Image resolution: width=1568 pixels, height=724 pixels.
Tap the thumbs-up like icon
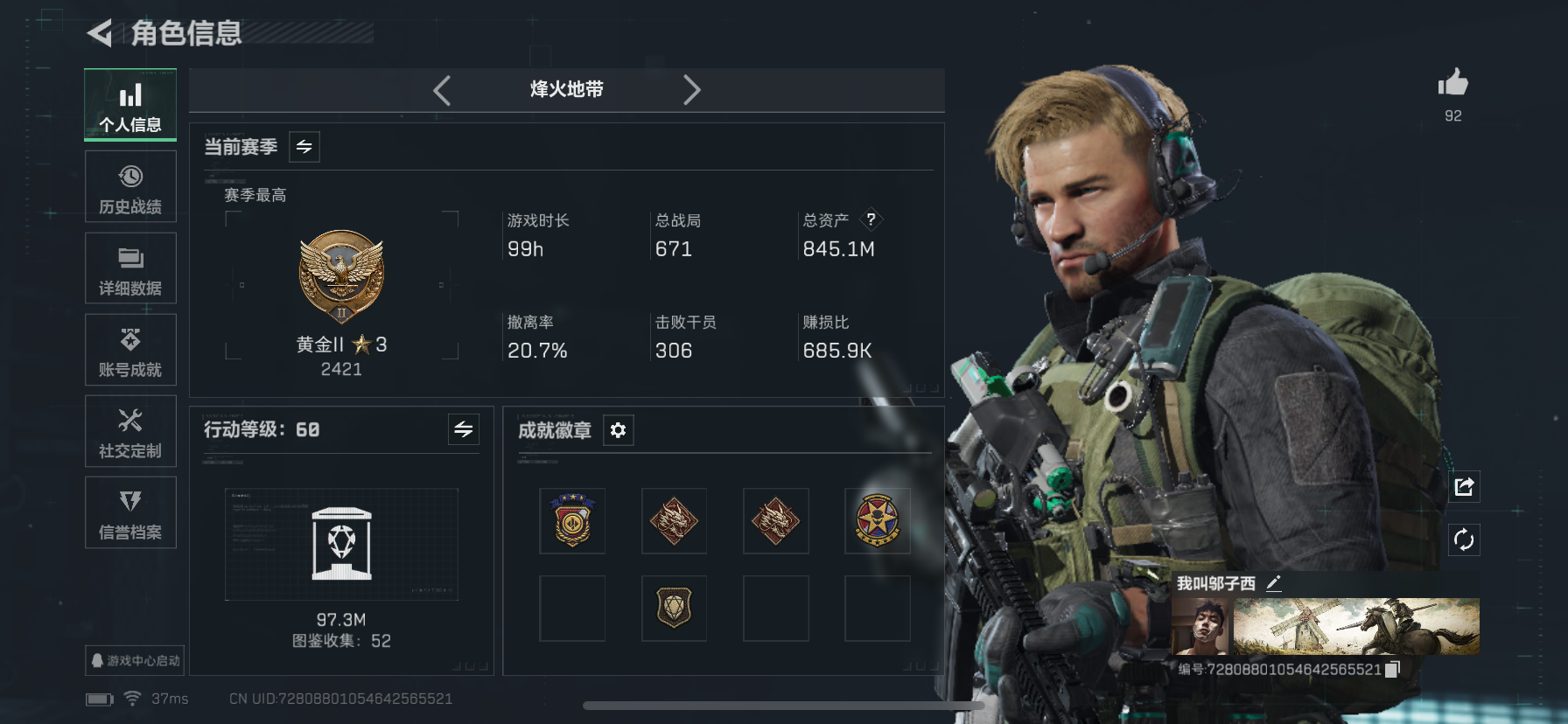click(1452, 83)
